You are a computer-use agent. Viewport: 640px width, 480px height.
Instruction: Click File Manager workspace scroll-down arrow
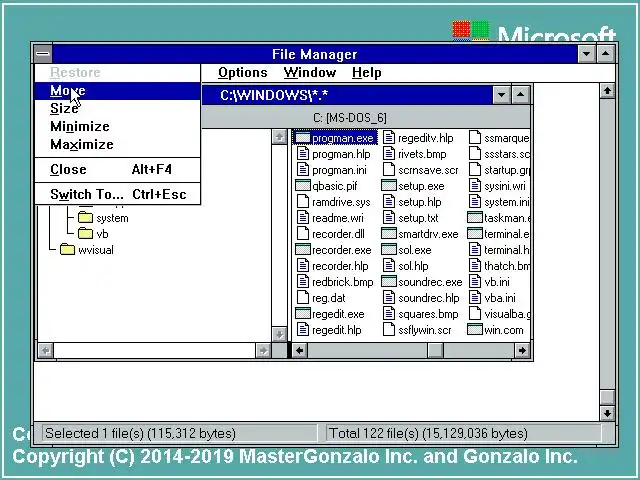[607, 413]
